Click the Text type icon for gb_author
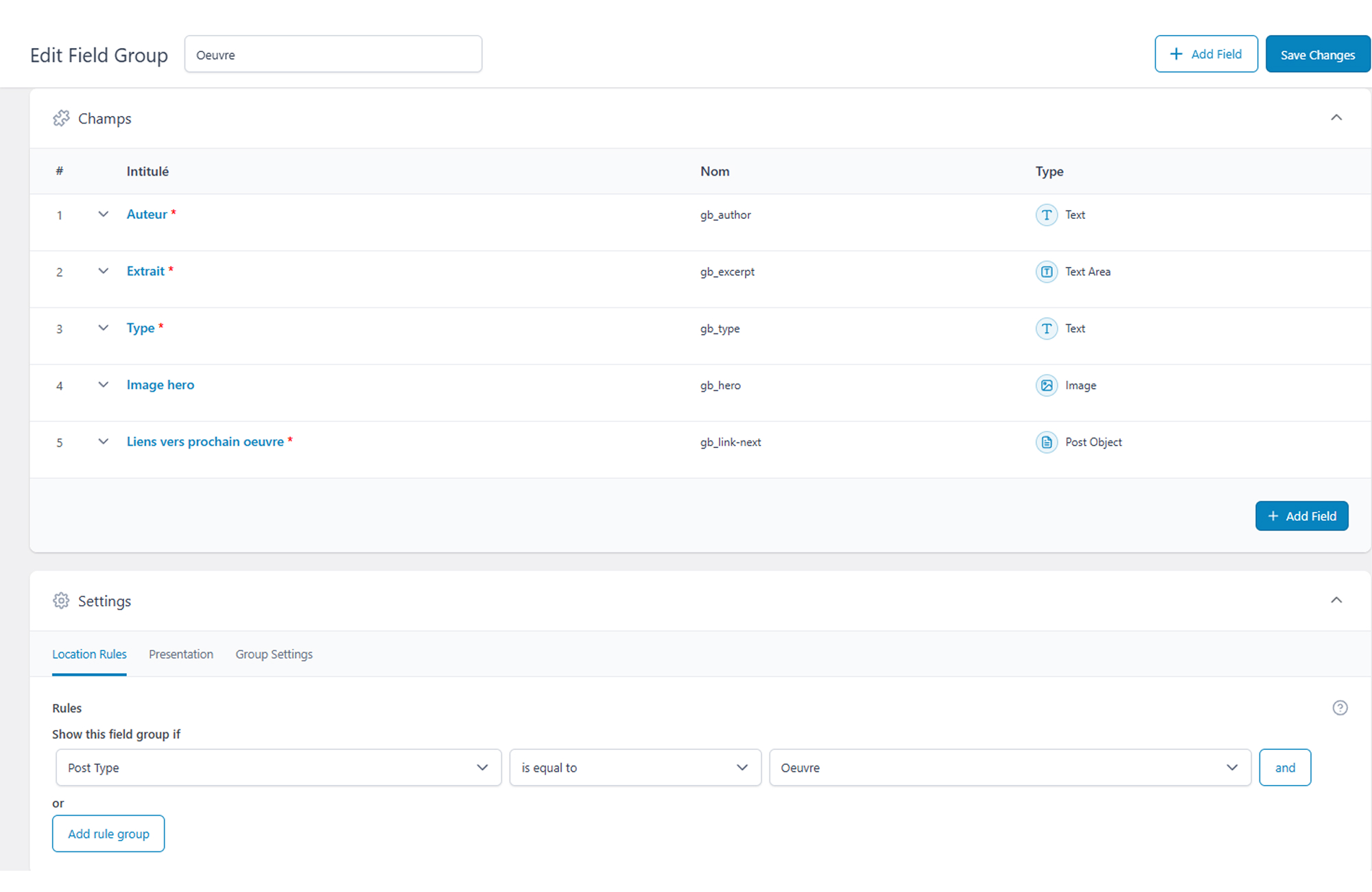The image size is (1372, 892). 1046,215
